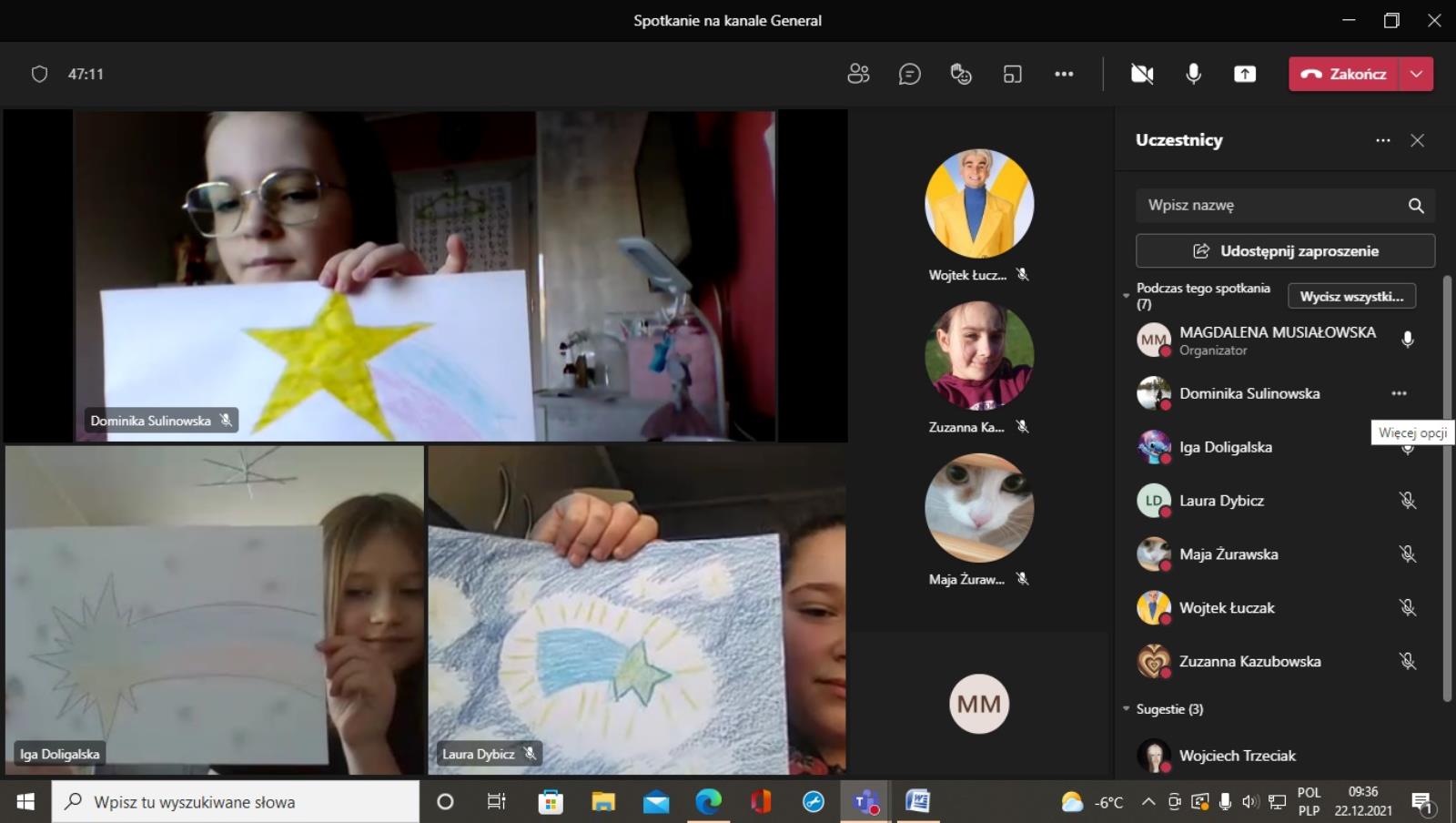Image resolution: width=1456 pixels, height=823 pixels.
Task: Open the Windows Start menu
Action: pos(25,801)
